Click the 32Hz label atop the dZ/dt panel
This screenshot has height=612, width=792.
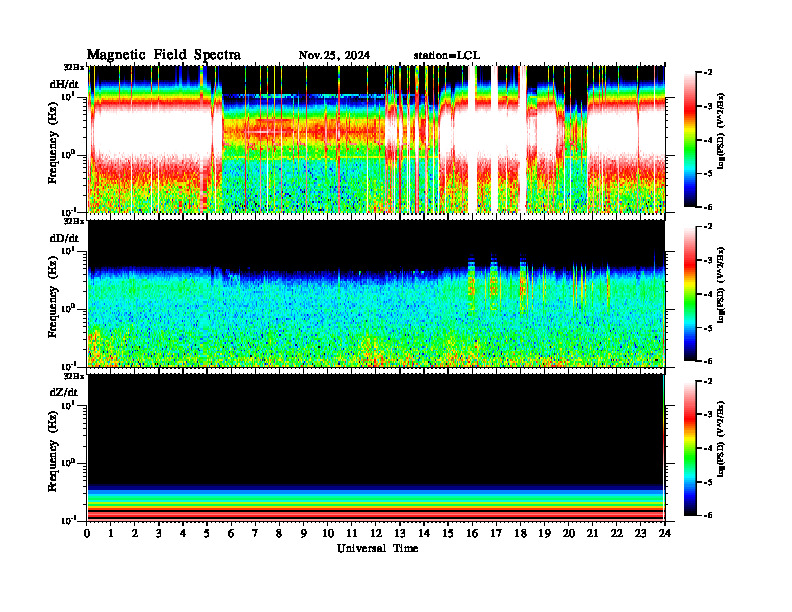[74, 376]
